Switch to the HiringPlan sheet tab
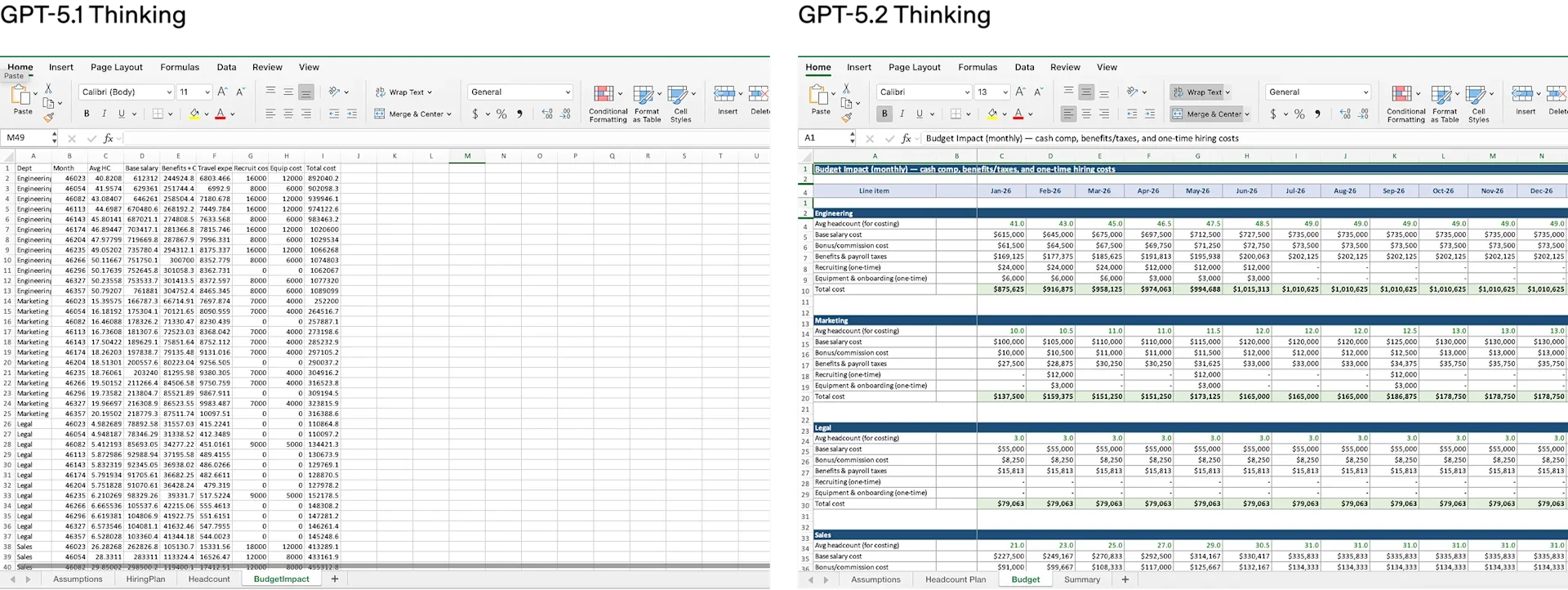Screen dimensions: 1568x590 [145, 579]
